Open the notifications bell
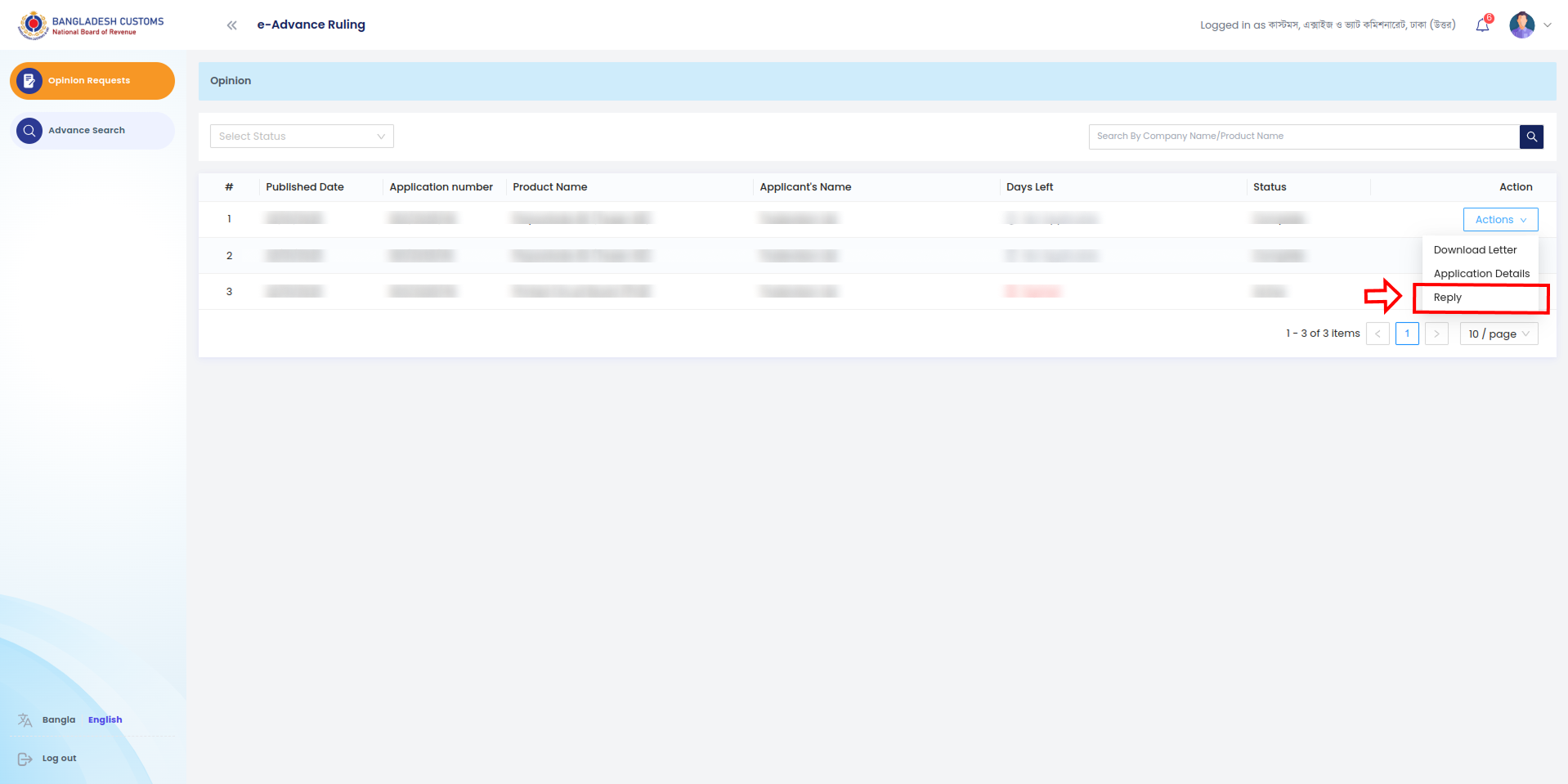This screenshot has width=1568, height=784. 1483,25
